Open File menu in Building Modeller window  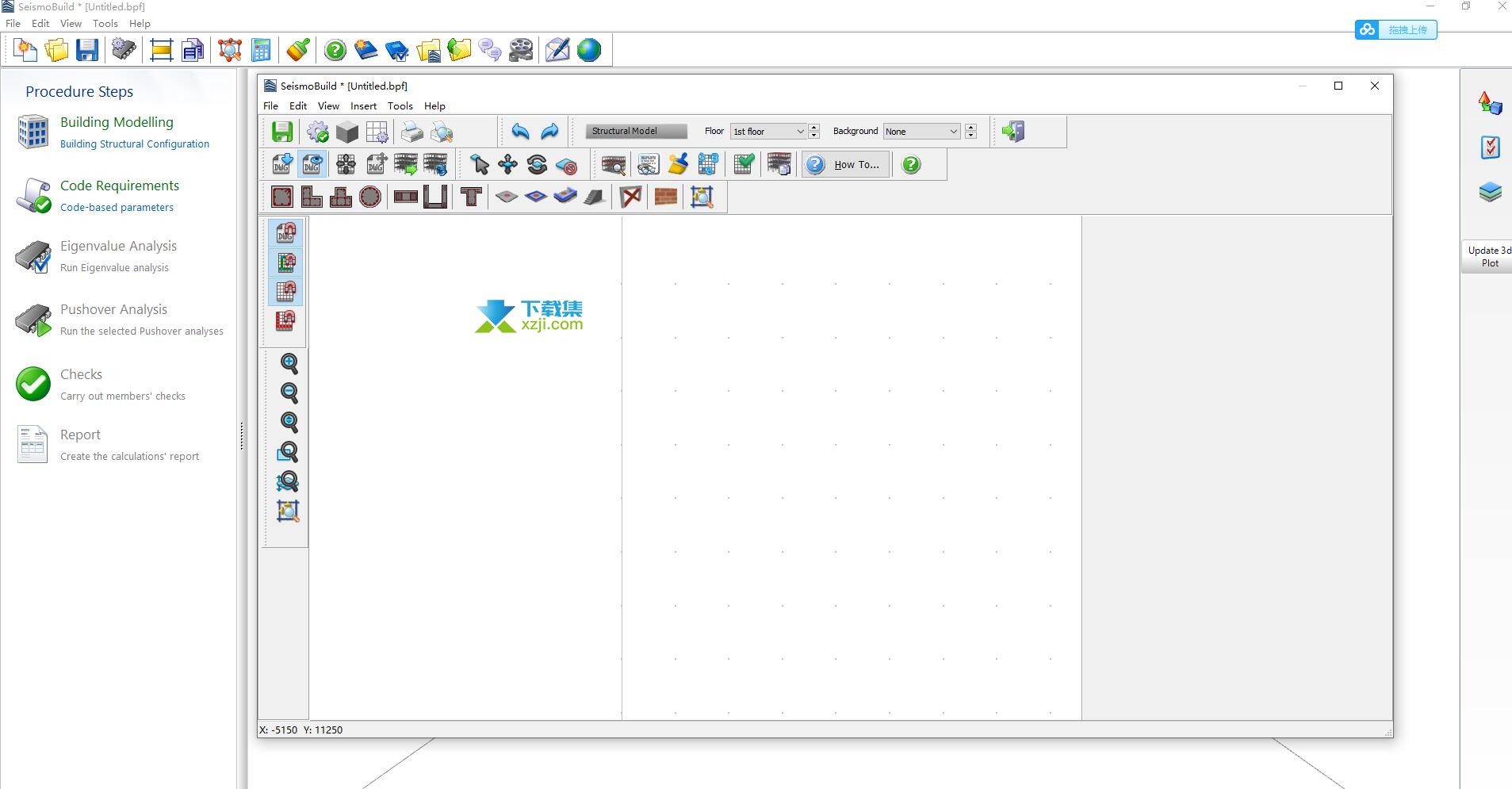tap(270, 105)
